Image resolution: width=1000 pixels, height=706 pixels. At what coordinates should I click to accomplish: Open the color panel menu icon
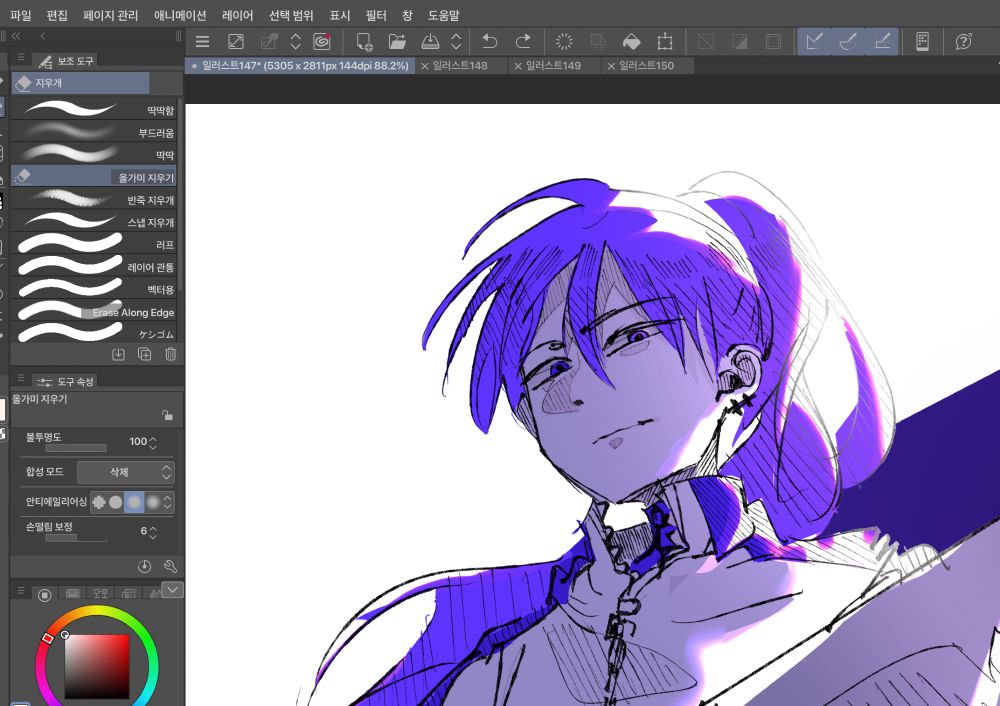20,591
